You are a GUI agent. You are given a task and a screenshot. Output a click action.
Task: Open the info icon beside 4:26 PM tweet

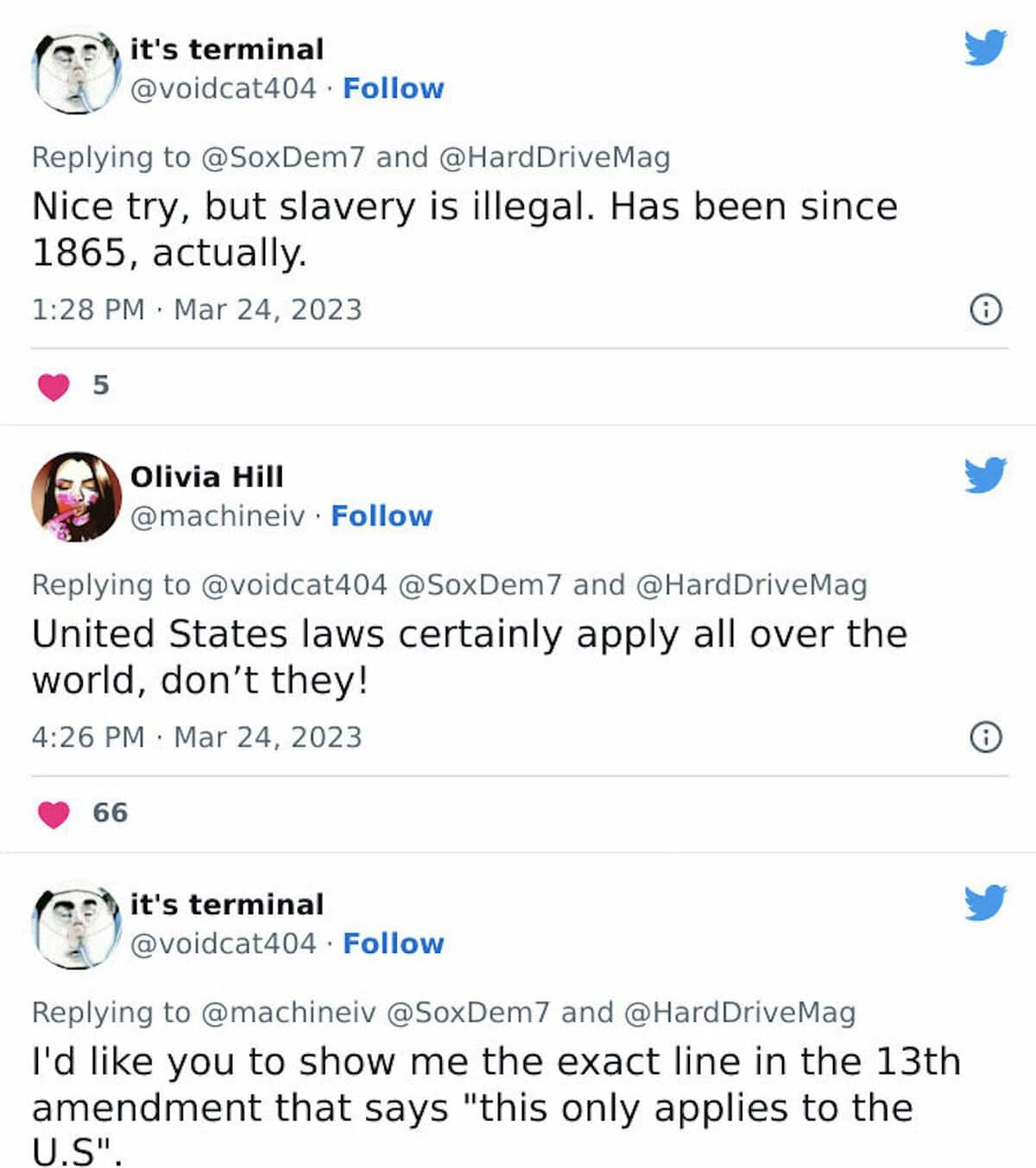point(986,737)
